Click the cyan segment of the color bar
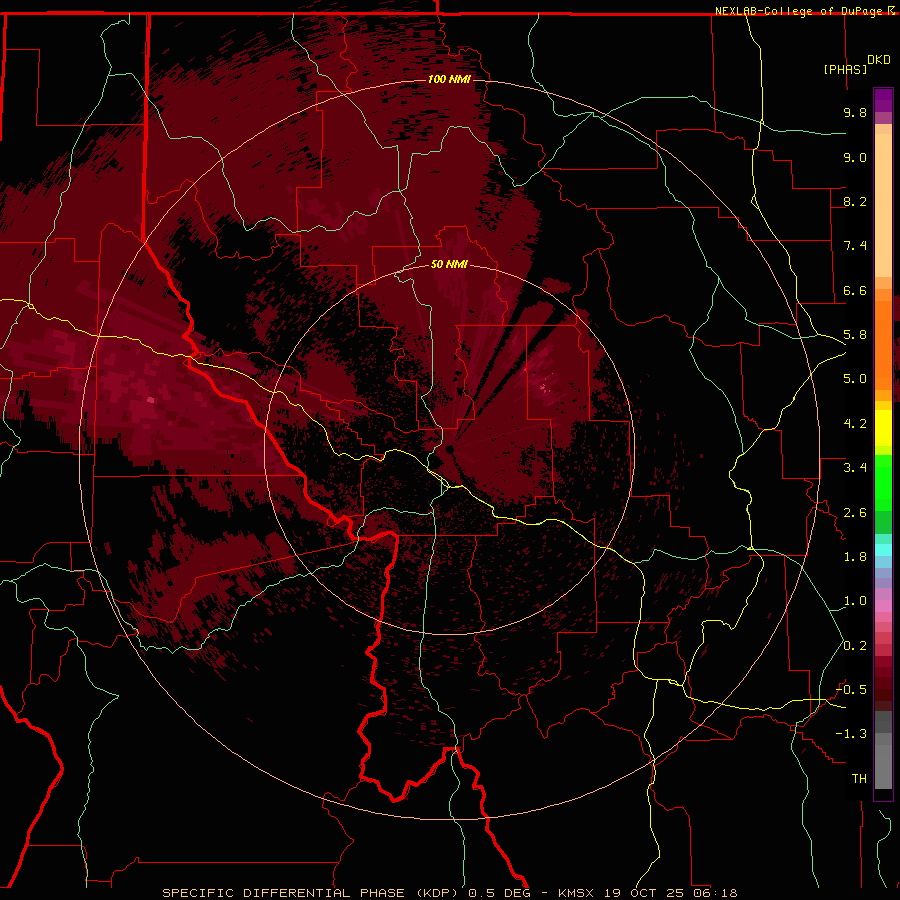Image resolution: width=900 pixels, height=900 pixels. (883, 549)
